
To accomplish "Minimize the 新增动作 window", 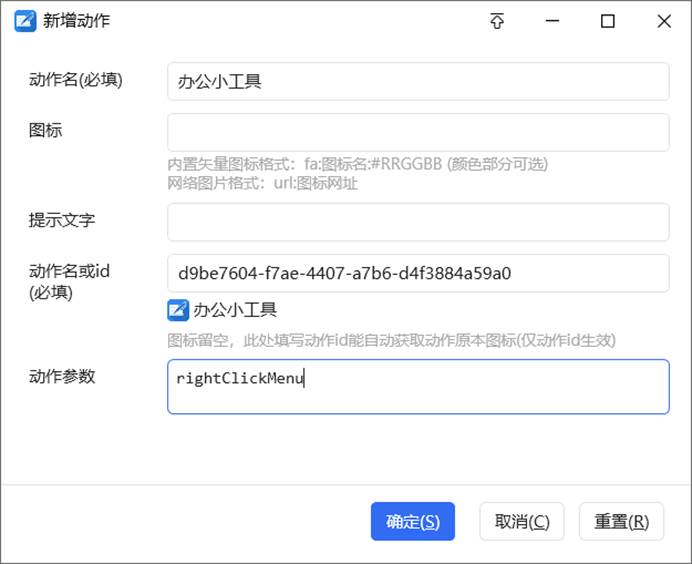I will click(552, 21).
